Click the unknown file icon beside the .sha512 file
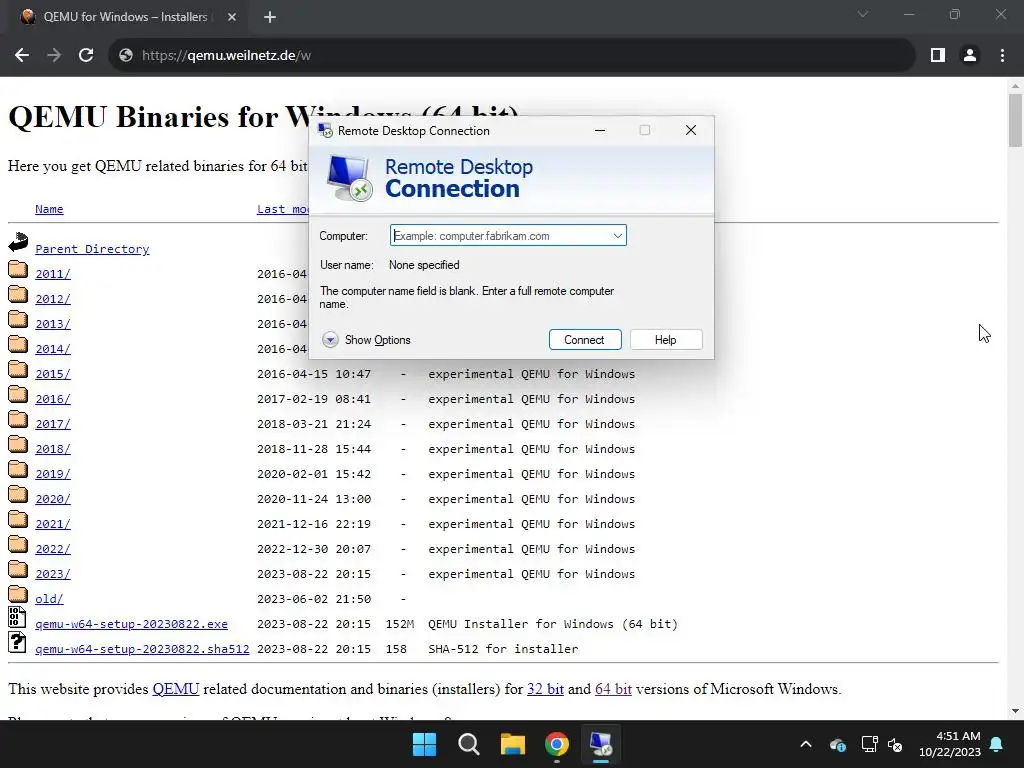The image size is (1024, 768). click(x=17, y=642)
